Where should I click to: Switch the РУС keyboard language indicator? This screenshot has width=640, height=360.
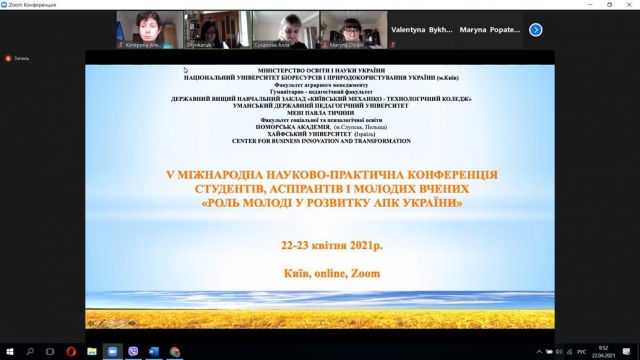pos(581,352)
